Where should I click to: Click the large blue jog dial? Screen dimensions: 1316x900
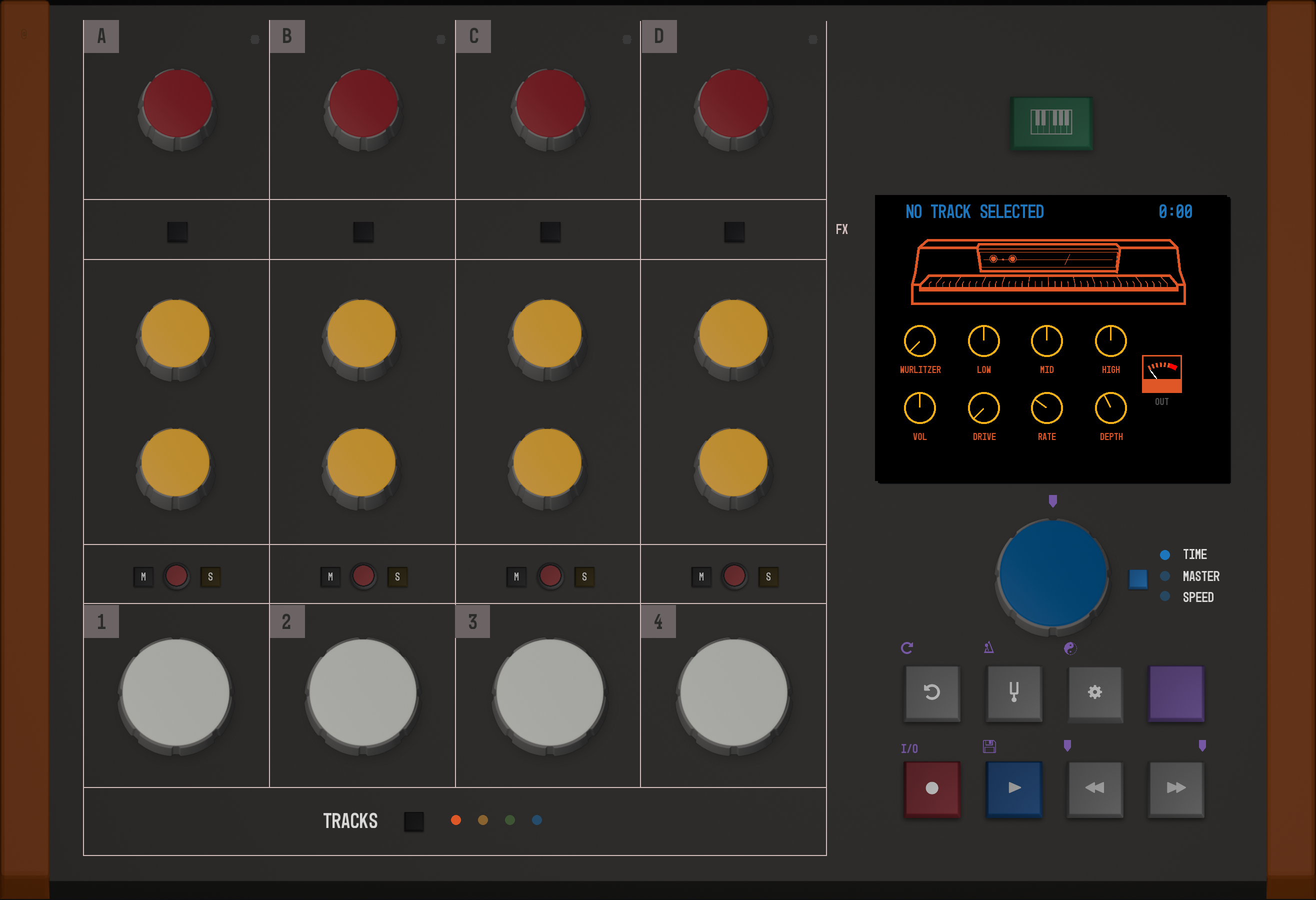1052,576
